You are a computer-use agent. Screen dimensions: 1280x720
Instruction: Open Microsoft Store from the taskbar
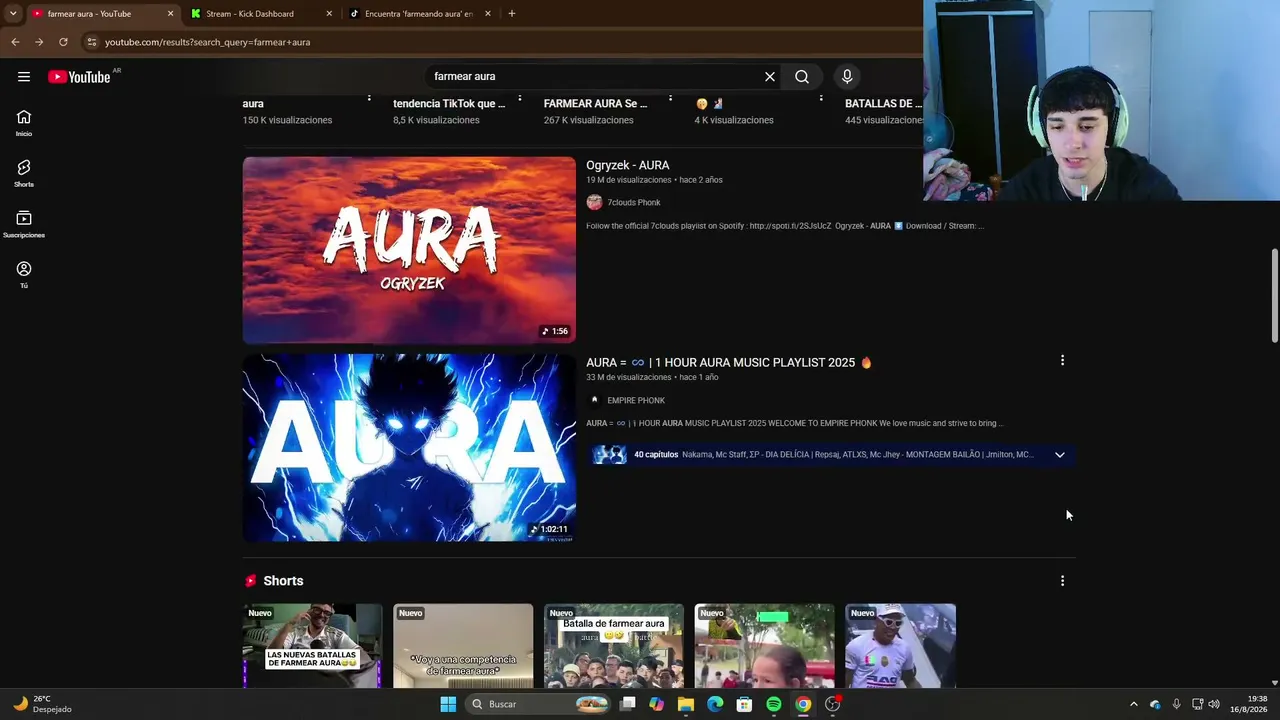[744, 704]
